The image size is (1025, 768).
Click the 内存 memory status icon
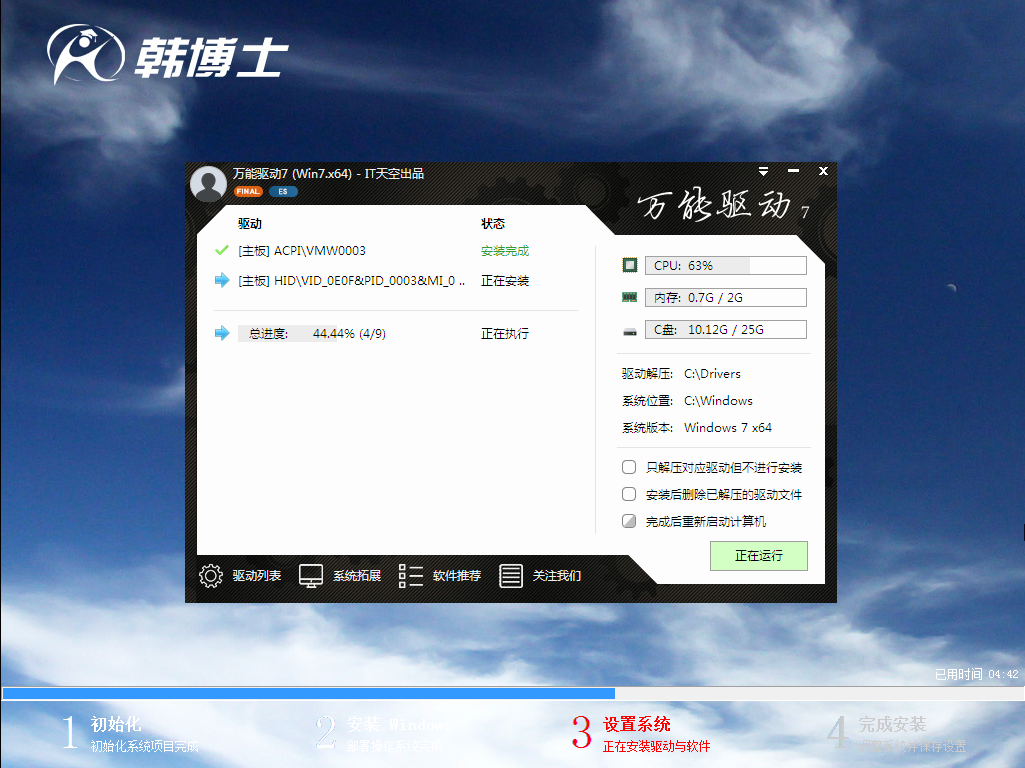click(x=629, y=296)
